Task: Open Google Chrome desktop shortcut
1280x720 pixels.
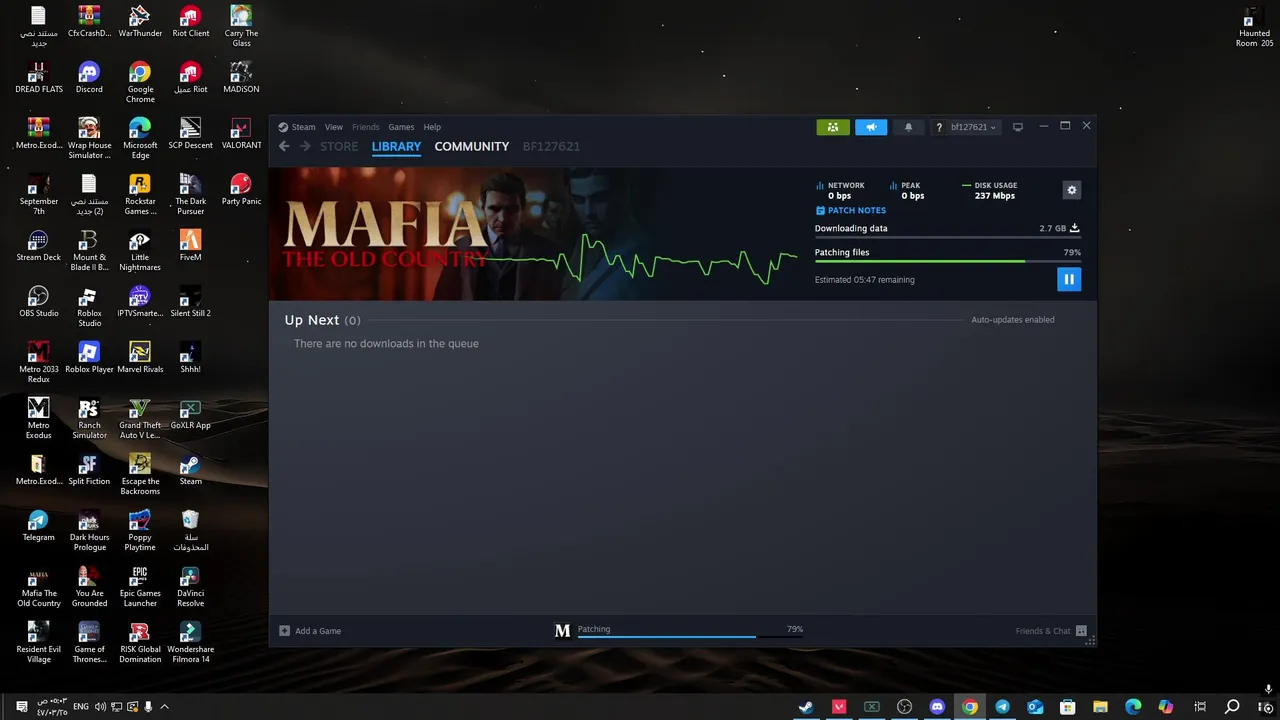Action: pyautogui.click(x=140, y=82)
